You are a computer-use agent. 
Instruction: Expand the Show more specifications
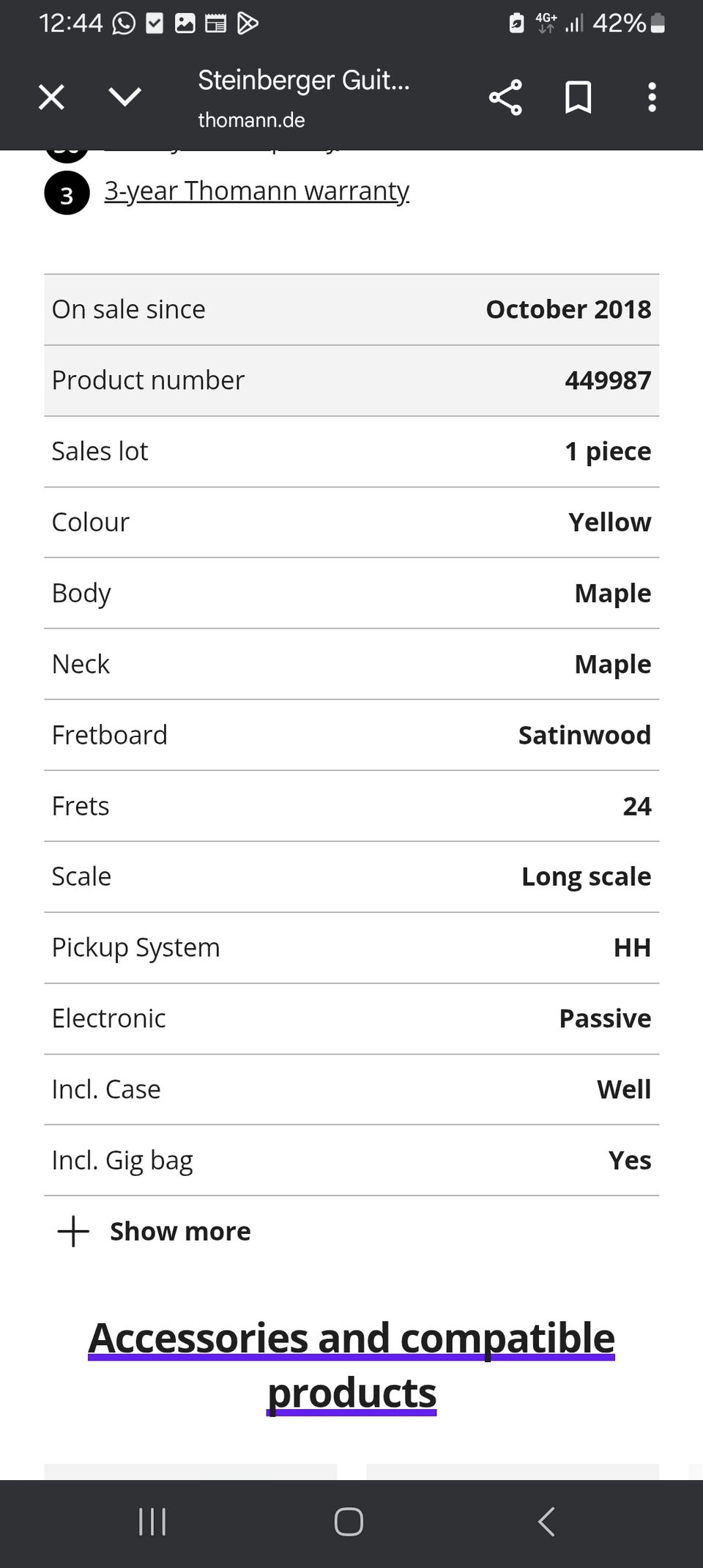click(x=179, y=1232)
